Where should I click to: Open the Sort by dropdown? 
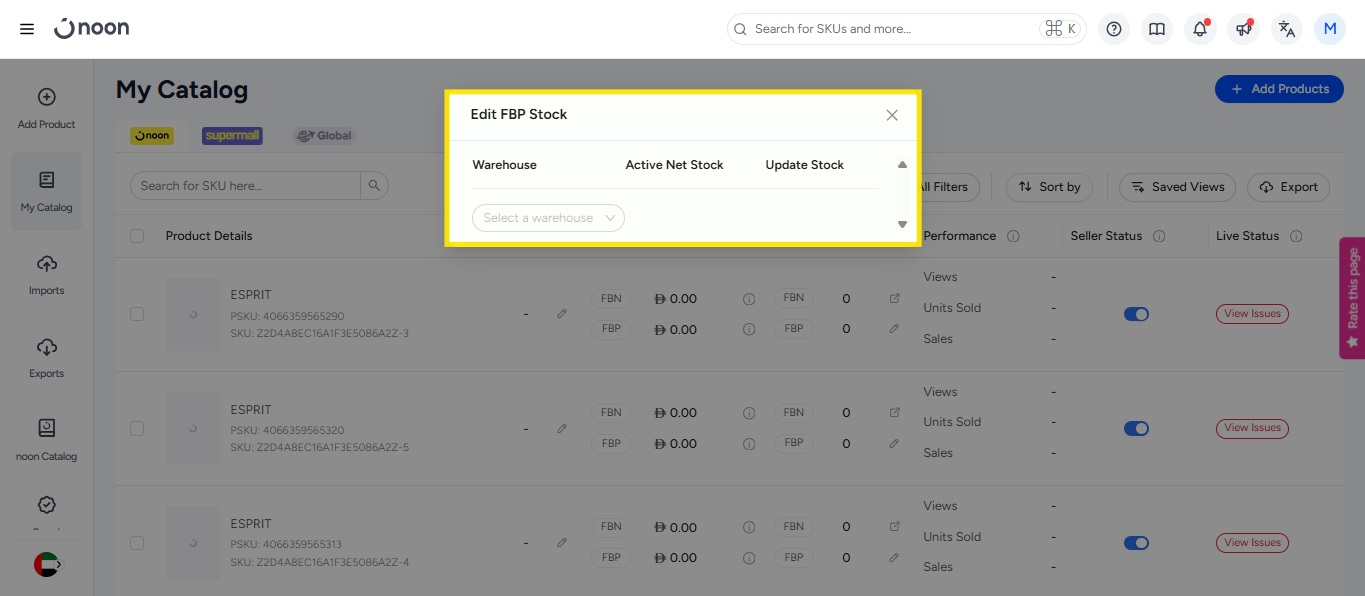coord(1049,187)
